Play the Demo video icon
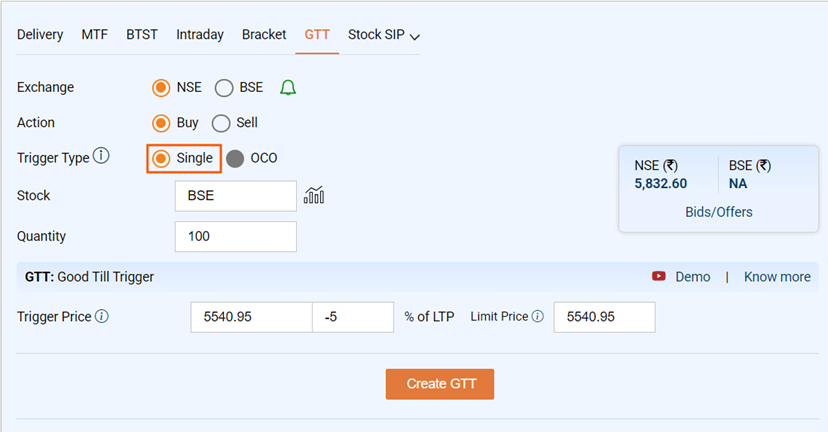 (x=659, y=277)
